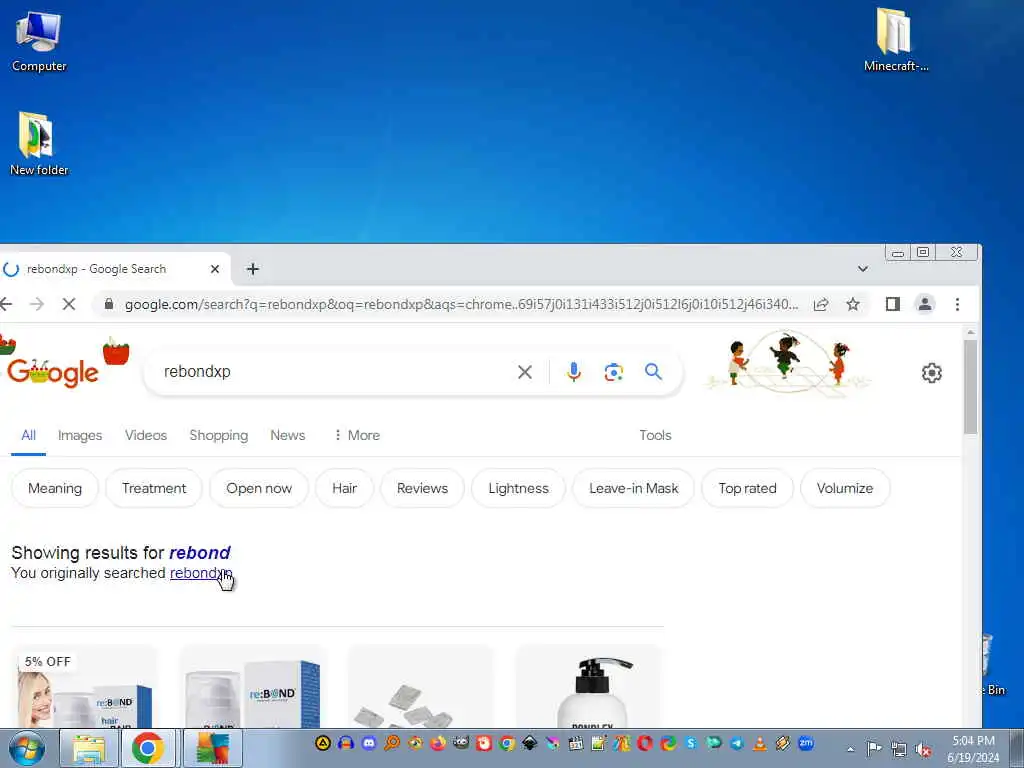Click the Chrome address bar URL
This screenshot has width=1024, height=768.
pos(461,304)
